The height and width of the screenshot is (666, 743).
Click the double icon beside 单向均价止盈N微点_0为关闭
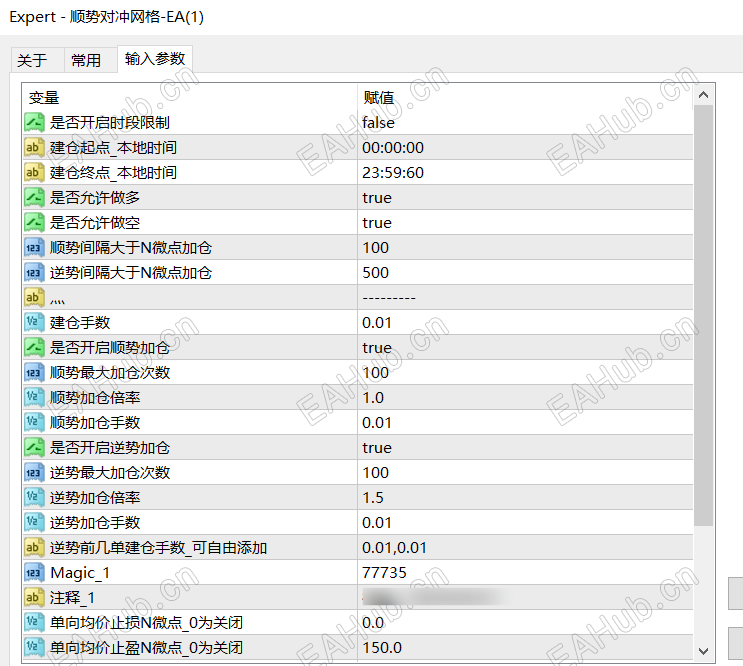(x=34, y=648)
